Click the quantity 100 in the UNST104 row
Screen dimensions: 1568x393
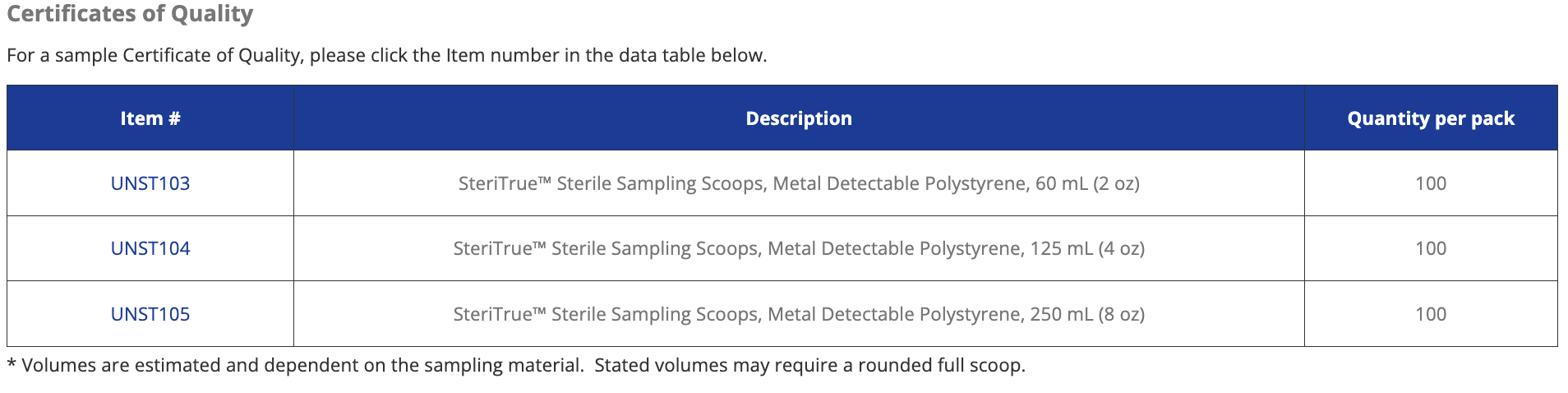[x=1430, y=248]
